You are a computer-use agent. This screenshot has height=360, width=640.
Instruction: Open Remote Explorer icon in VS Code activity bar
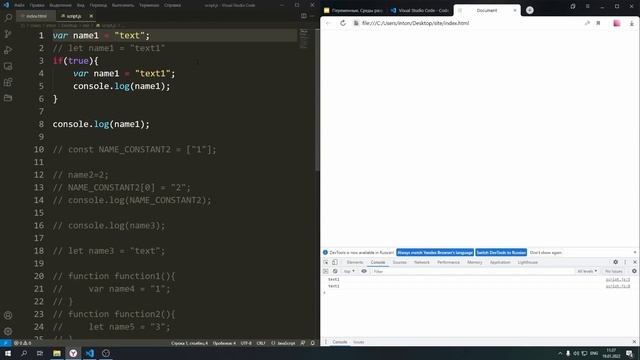point(8,66)
